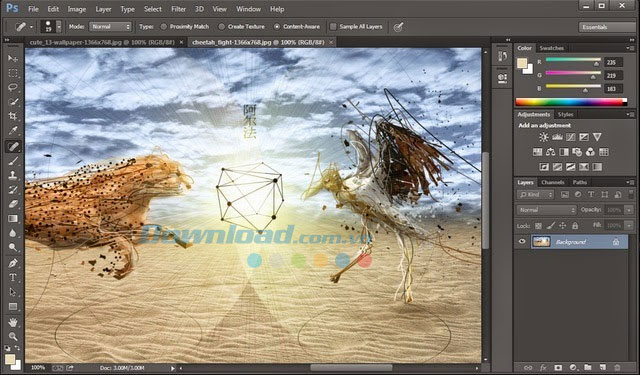Image resolution: width=640 pixels, height=375 pixels.
Task: Select the Dodge tool
Action: (x=13, y=247)
